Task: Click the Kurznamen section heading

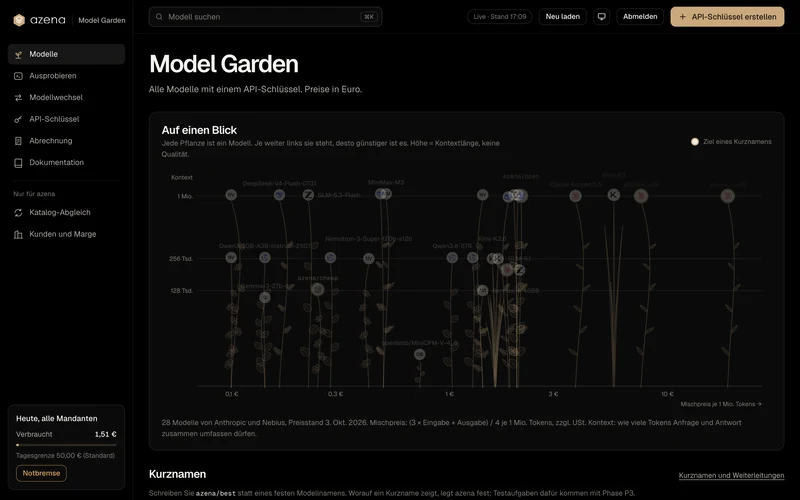Action: coord(178,474)
